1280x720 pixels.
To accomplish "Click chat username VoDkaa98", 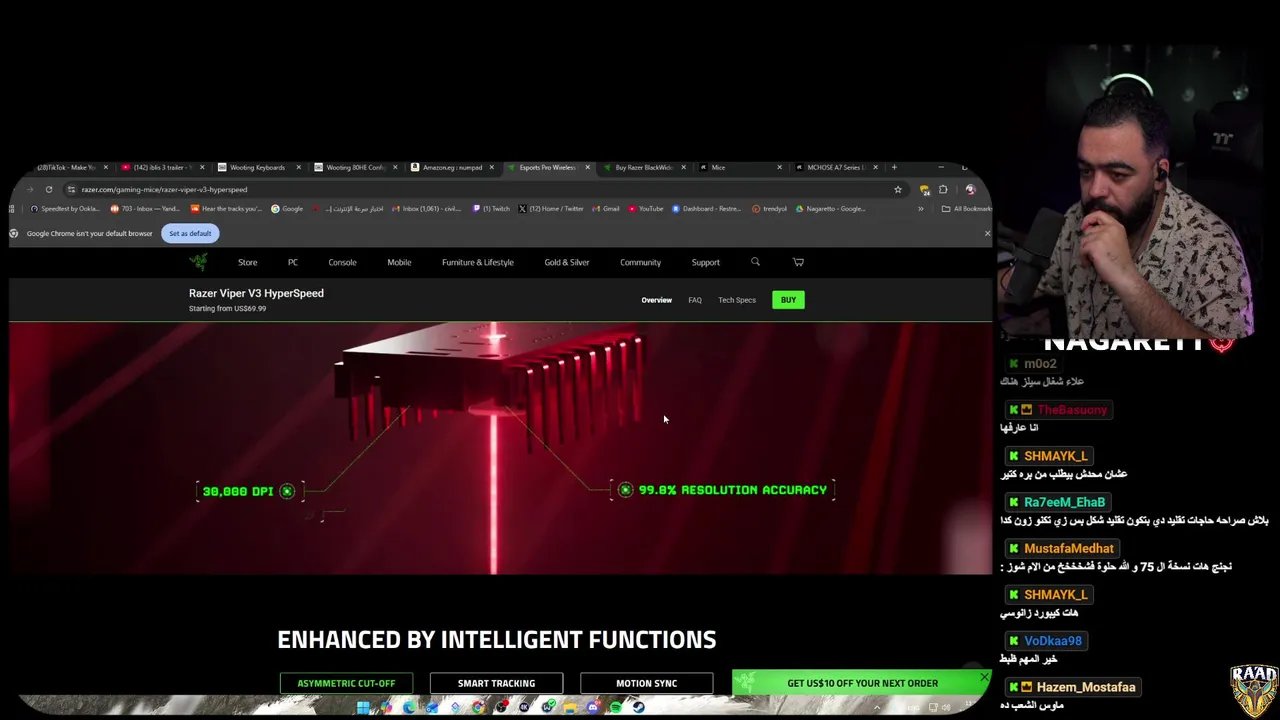I will tap(1052, 641).
